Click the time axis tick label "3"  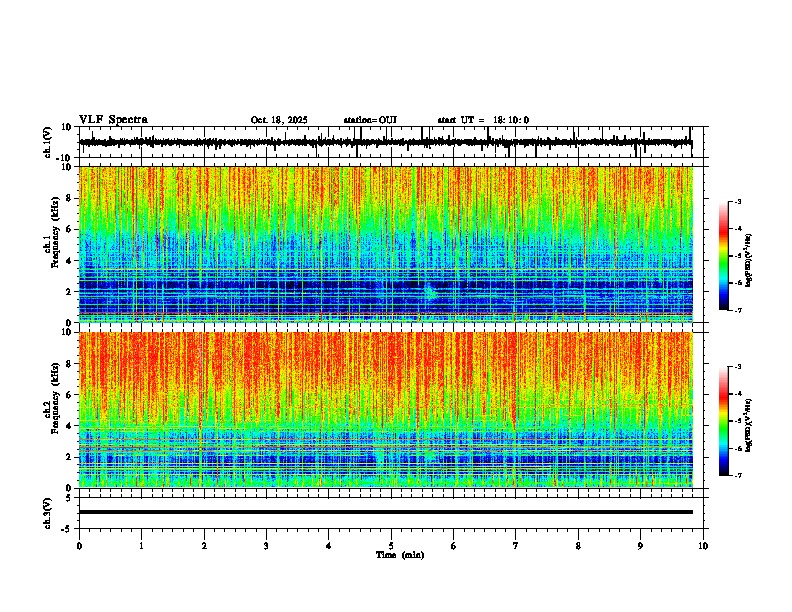point(266,546)
